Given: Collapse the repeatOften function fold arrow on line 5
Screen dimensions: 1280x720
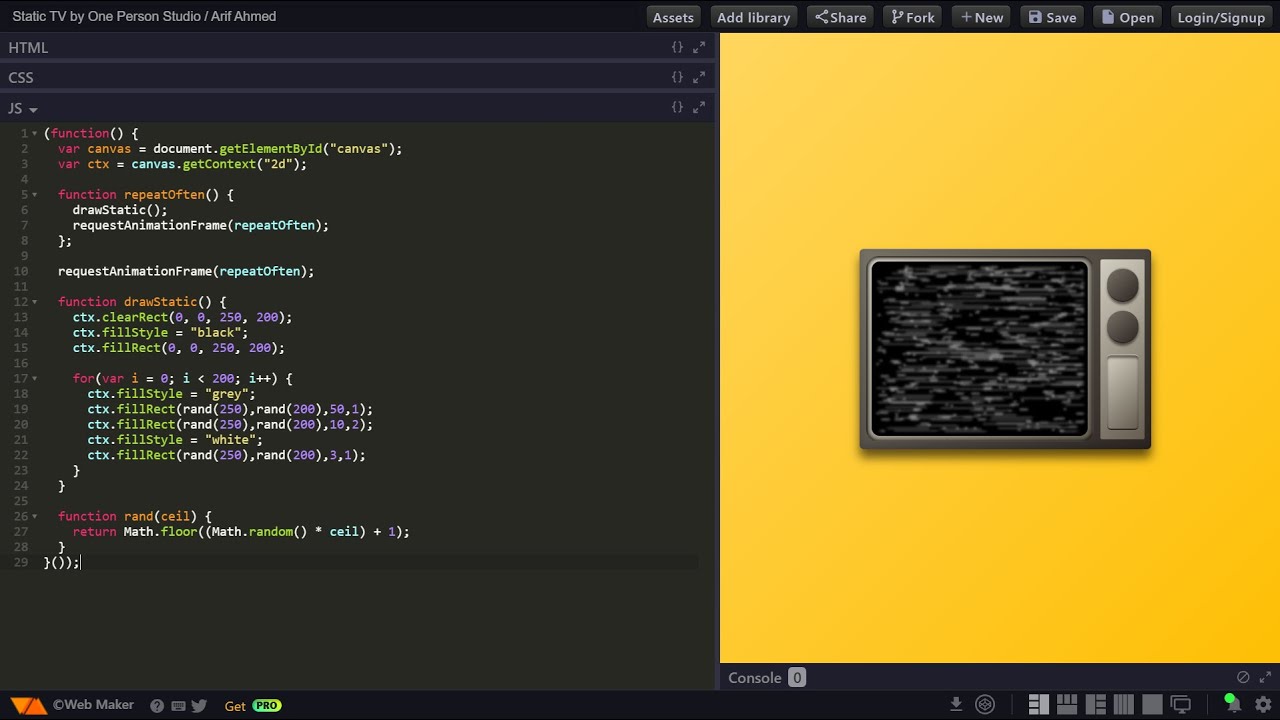Looking at the screenshot, I should [35, 194].
